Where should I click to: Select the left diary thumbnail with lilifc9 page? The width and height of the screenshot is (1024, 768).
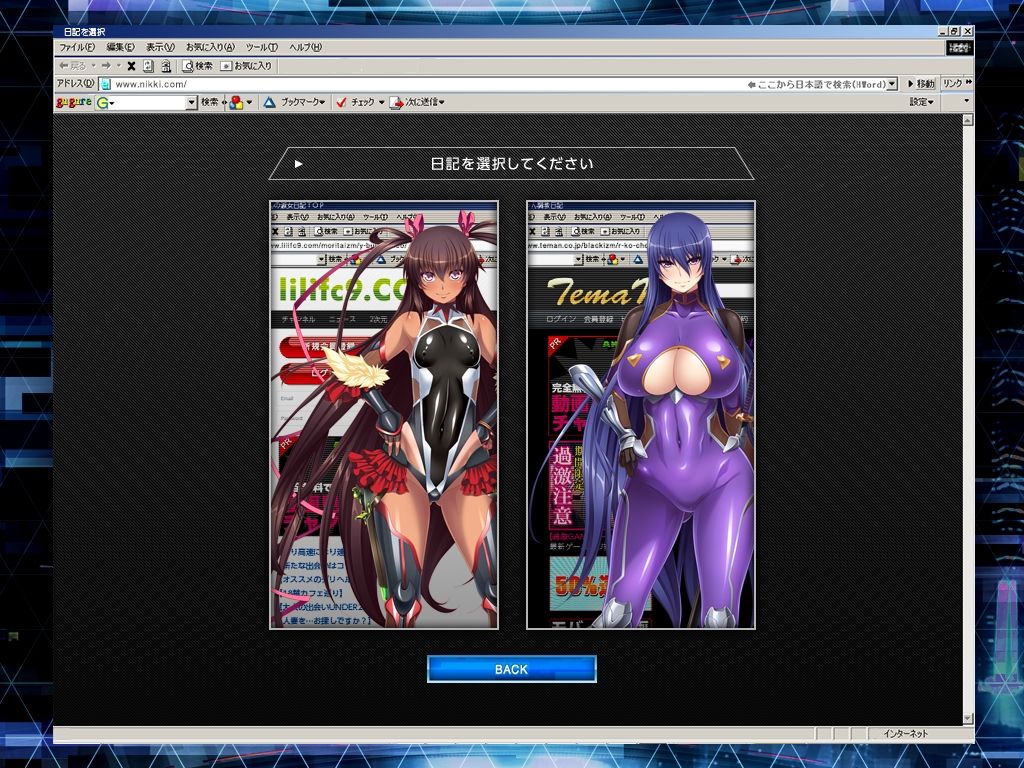pos(384,415)
